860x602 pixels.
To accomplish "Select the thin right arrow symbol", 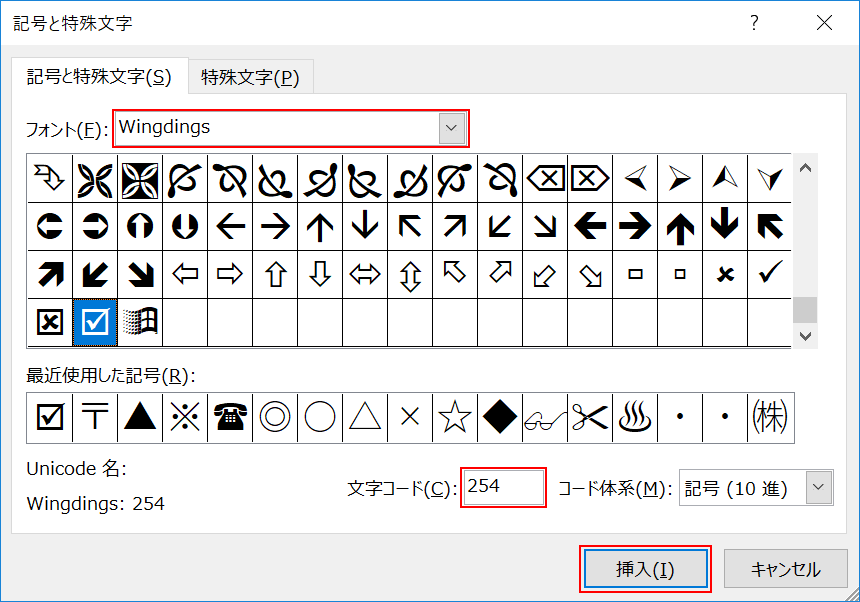I will tap(275, 226).
